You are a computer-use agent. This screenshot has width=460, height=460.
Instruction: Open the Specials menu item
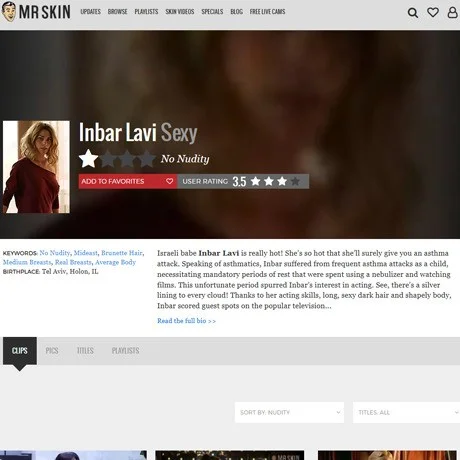coord(212,12)
